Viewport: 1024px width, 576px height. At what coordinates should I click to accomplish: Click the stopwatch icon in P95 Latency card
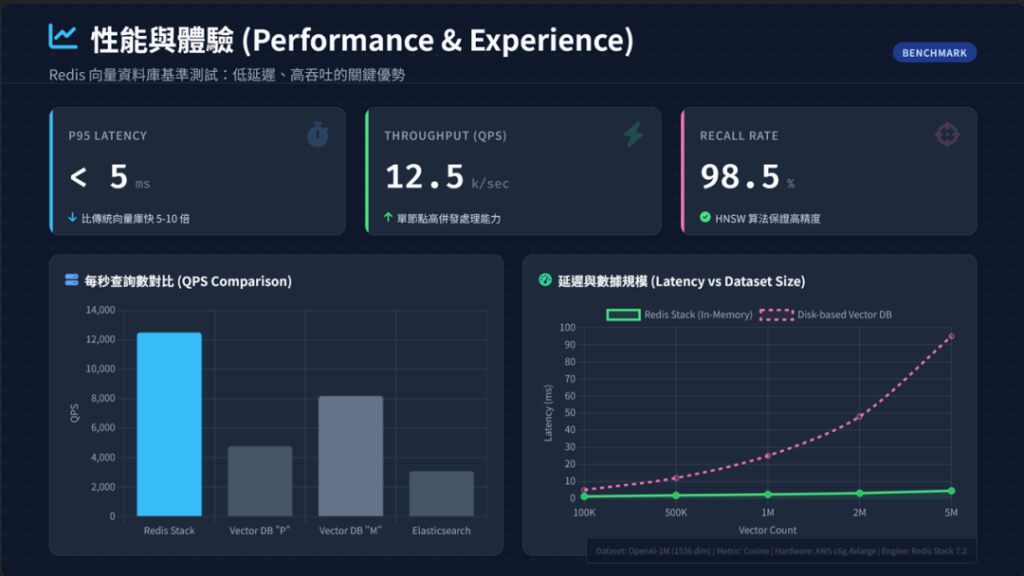point(317,135)
